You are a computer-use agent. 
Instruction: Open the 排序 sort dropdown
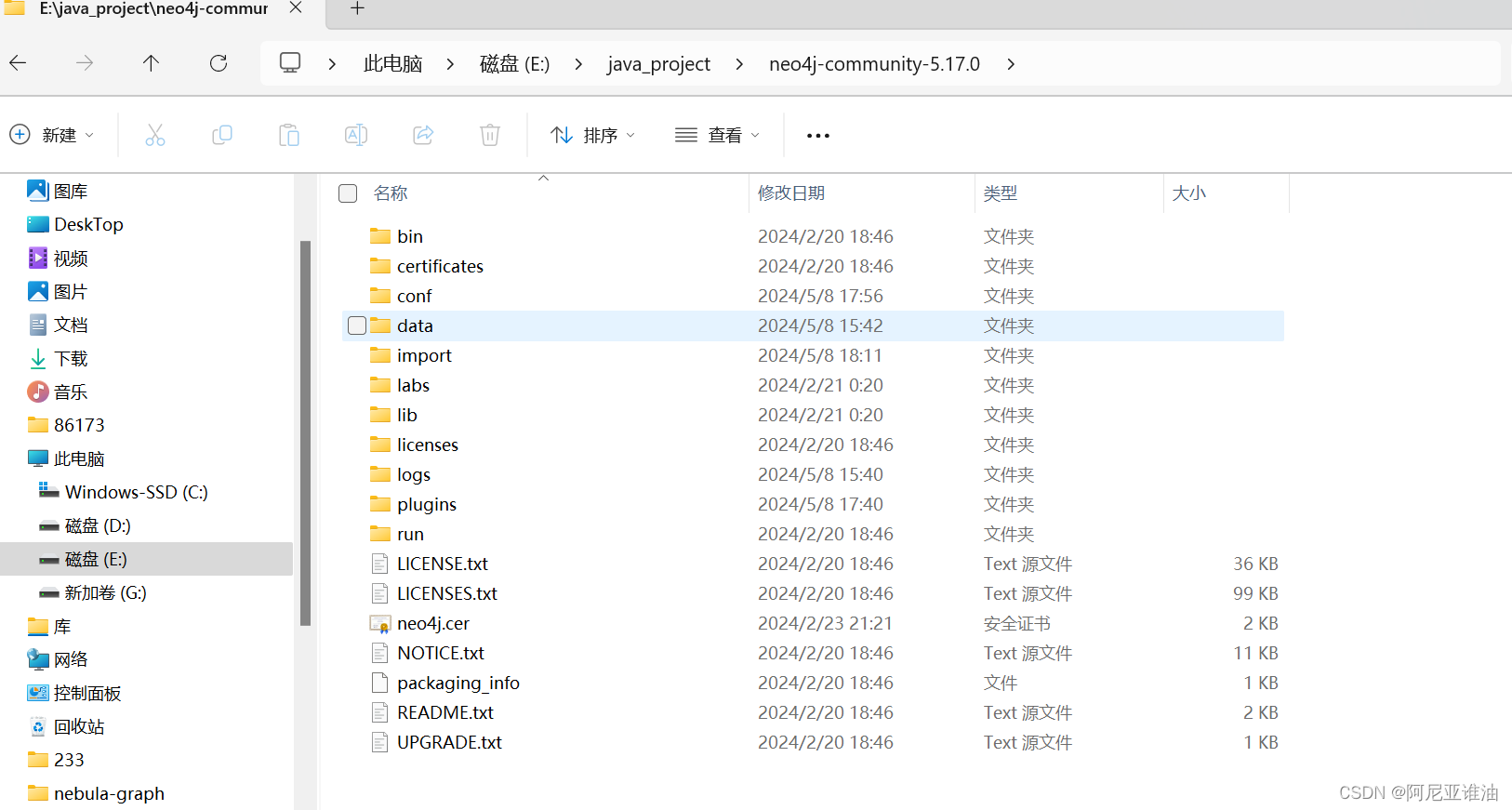(593, 135)
